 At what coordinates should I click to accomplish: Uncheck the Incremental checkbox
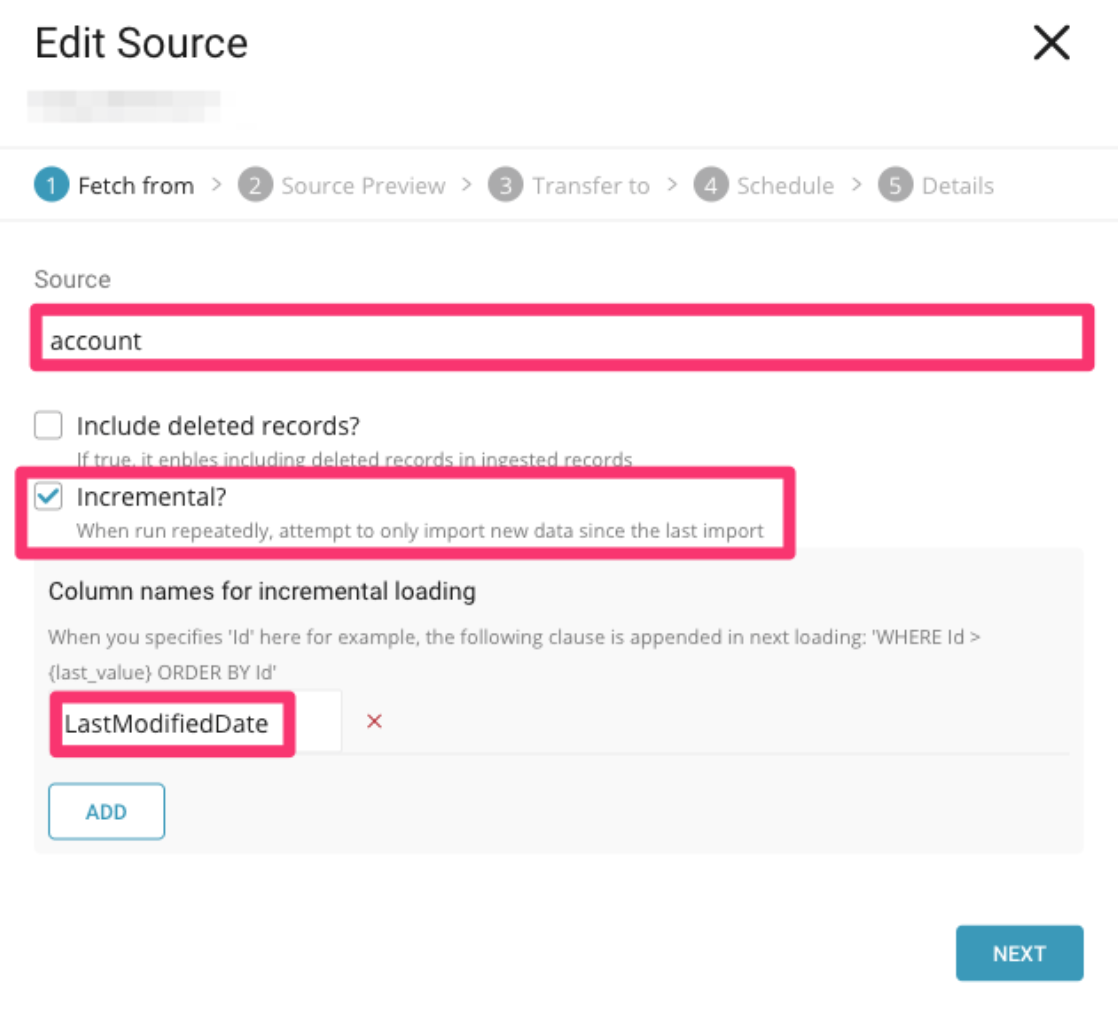pos(48,496)
